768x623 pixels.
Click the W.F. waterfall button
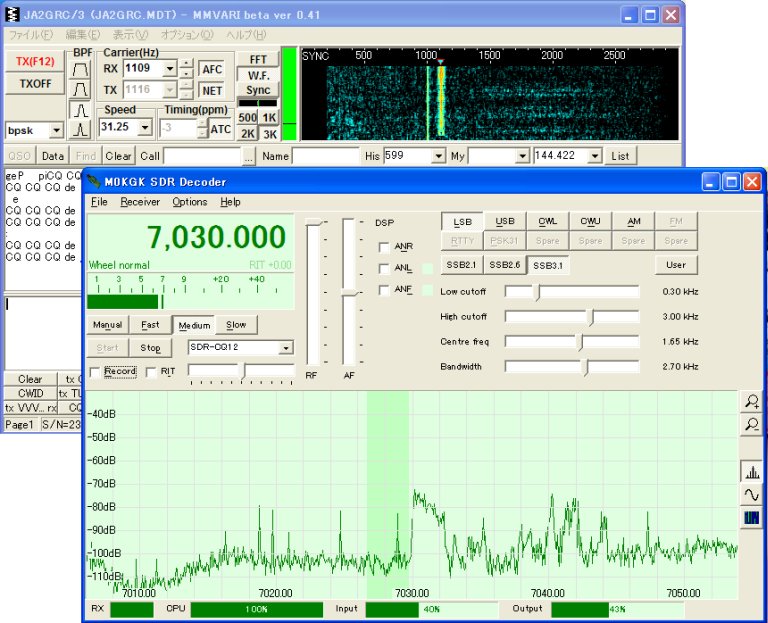[258, 75]
